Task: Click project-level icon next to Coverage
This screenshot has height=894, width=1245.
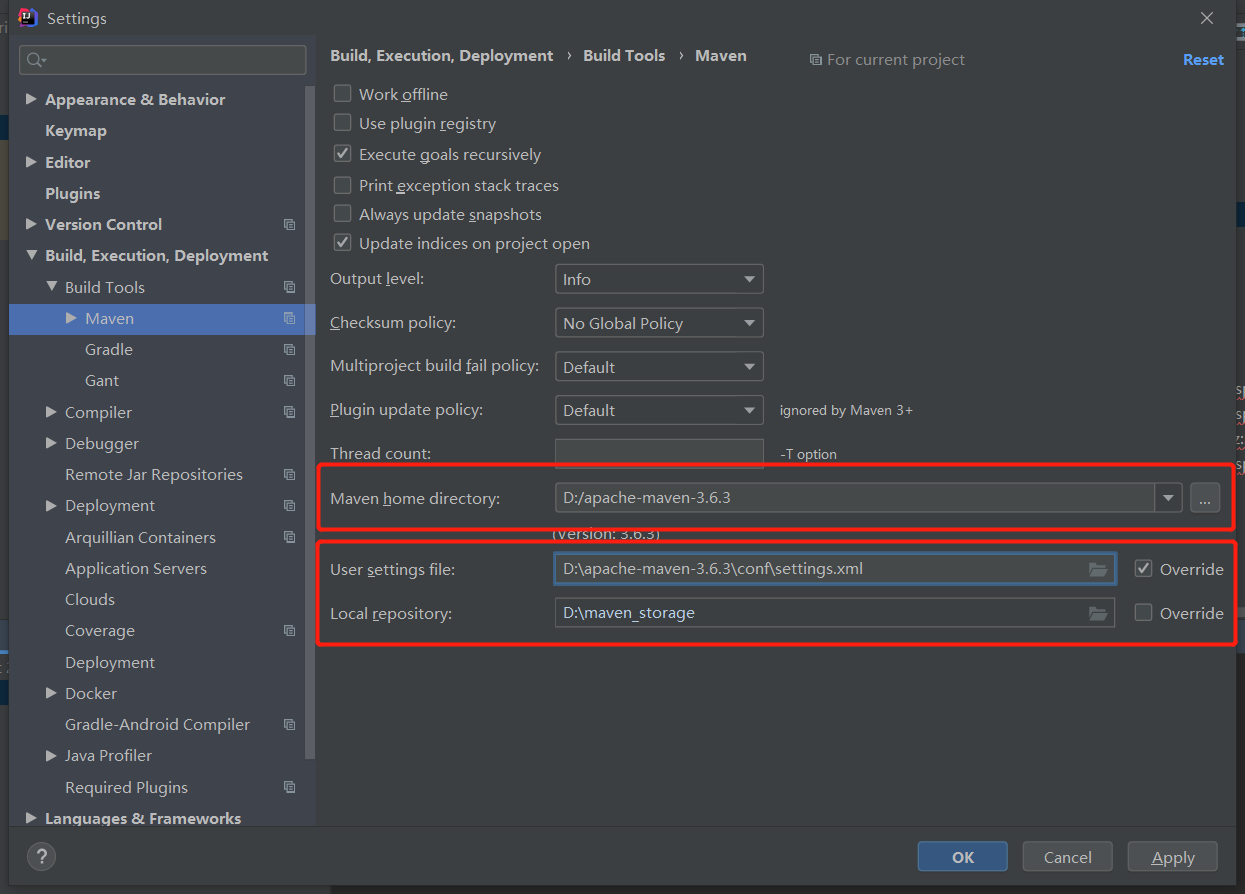Action: tap(289, 631)
